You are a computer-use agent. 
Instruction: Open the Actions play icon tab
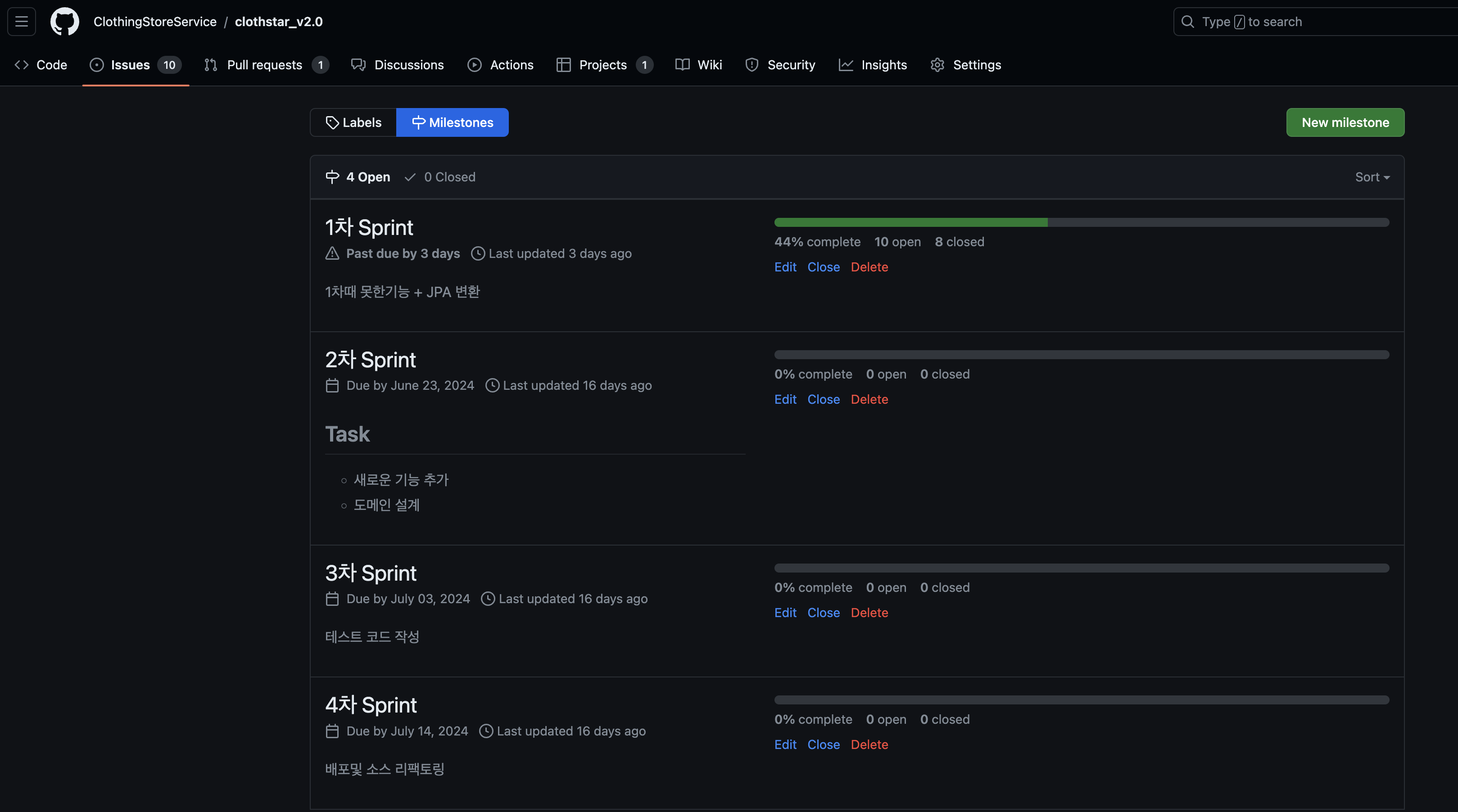tap(474, 65)
